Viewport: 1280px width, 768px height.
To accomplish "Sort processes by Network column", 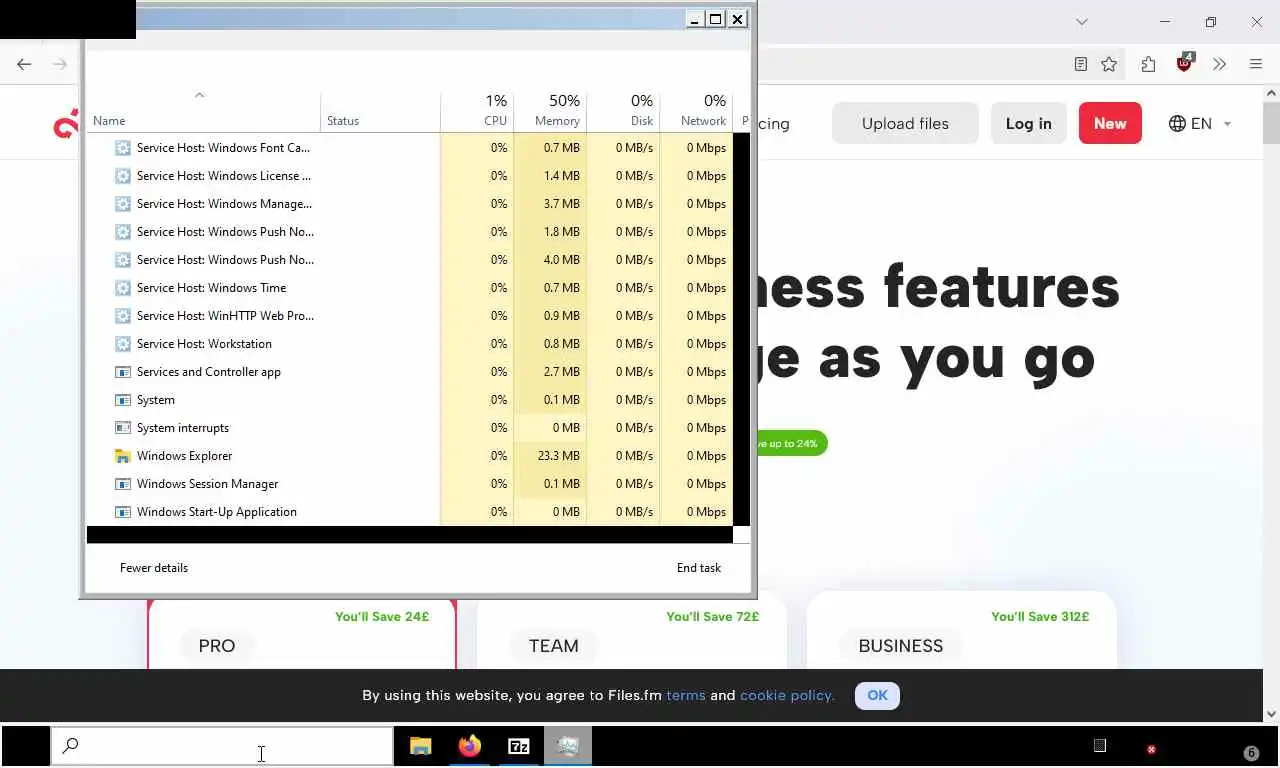I will [696, 112].
